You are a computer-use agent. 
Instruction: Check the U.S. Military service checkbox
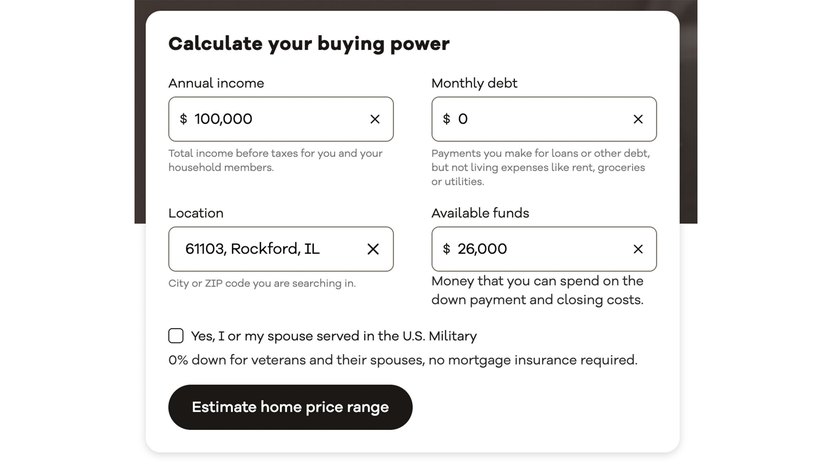(176, 336)
